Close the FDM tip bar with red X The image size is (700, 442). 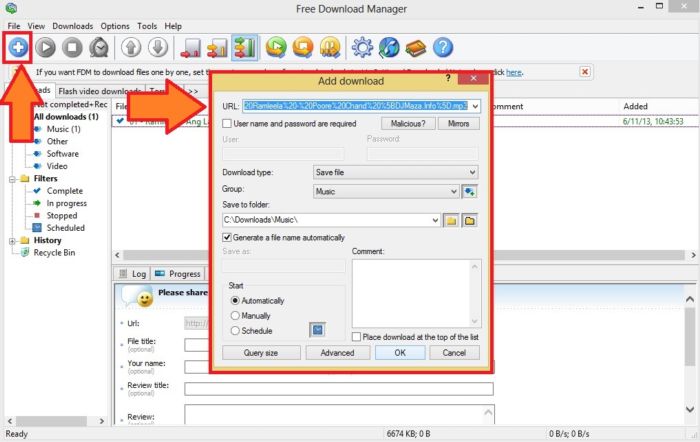(x=585, y=71)
